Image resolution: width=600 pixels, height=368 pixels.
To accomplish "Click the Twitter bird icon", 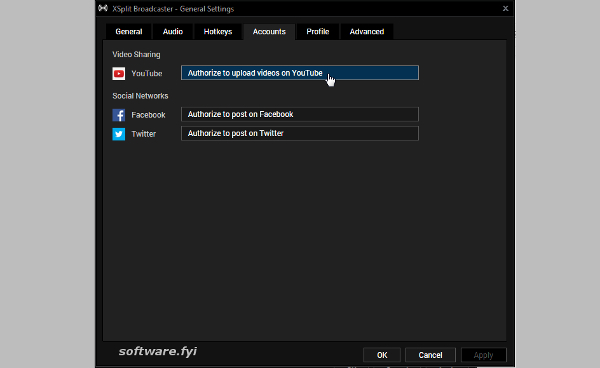I will [x=119, y=134].
